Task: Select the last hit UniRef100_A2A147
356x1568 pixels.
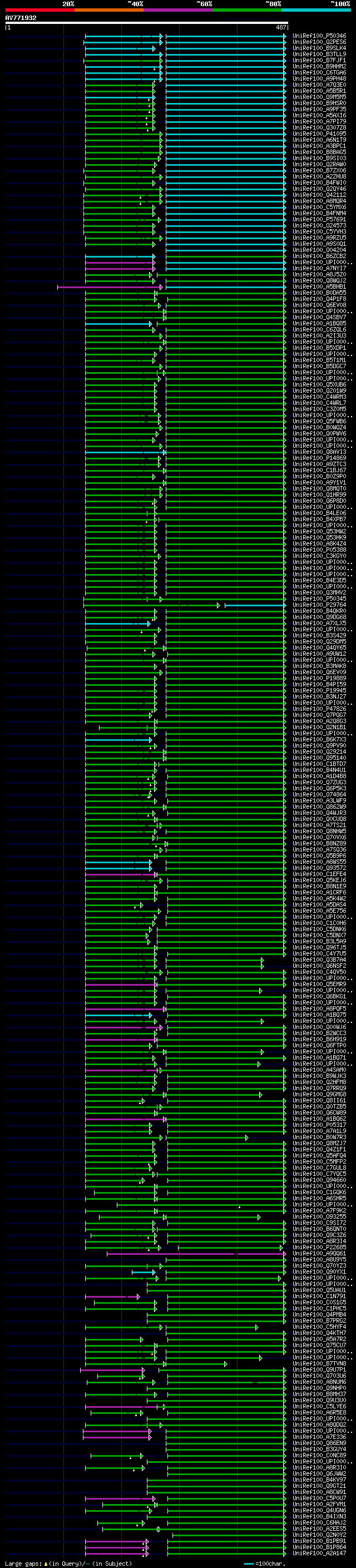Action: tap(319, 1553)
